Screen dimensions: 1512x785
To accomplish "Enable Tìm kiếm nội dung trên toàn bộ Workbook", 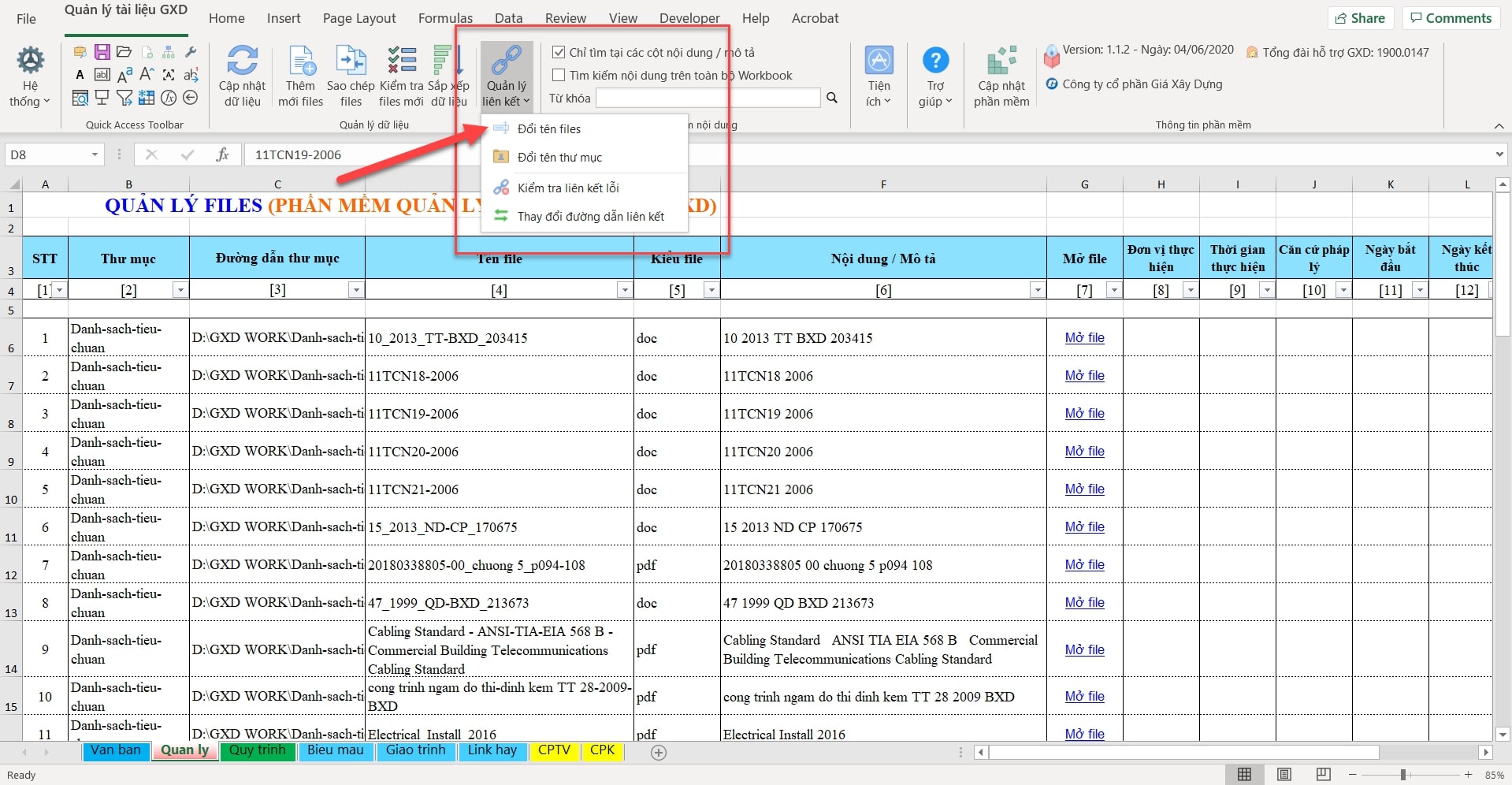I will [x=559, y=76].
